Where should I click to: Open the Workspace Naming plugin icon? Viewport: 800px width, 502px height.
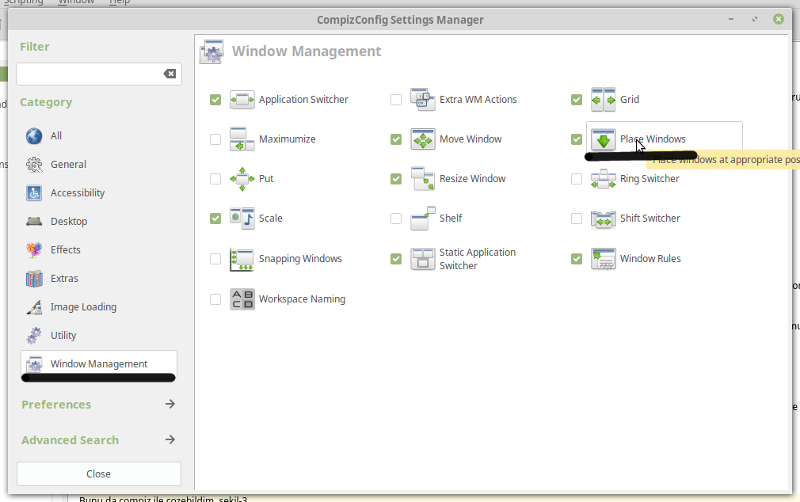pos(242,299)
